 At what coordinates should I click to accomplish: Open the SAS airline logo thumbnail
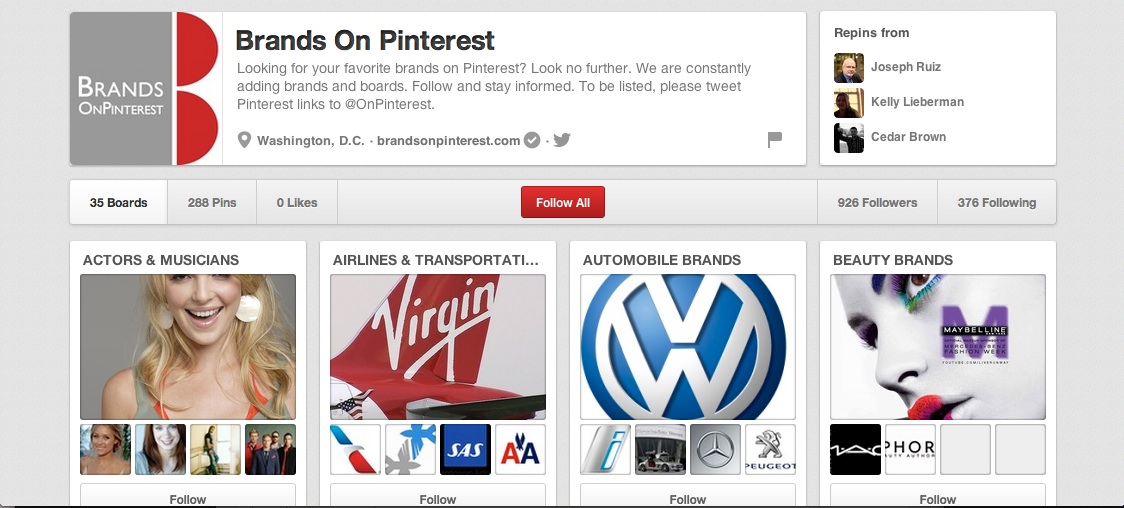point(466,449)
